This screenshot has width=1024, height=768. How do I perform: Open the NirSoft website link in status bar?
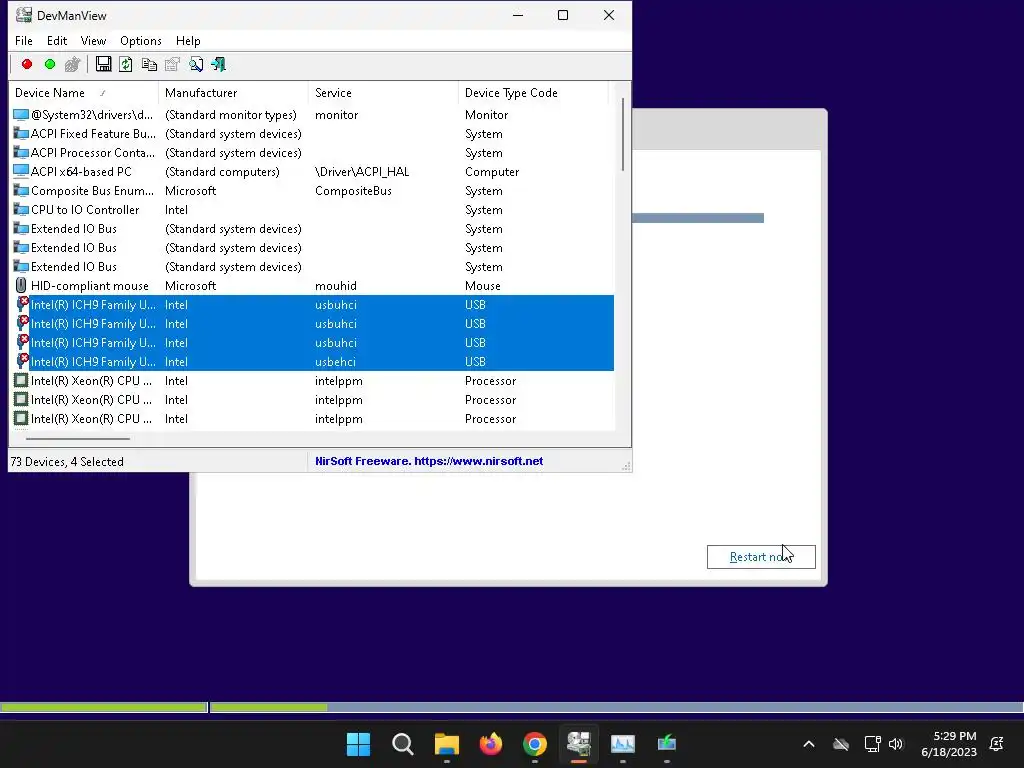pyautogui.click(x=428, y=461)
